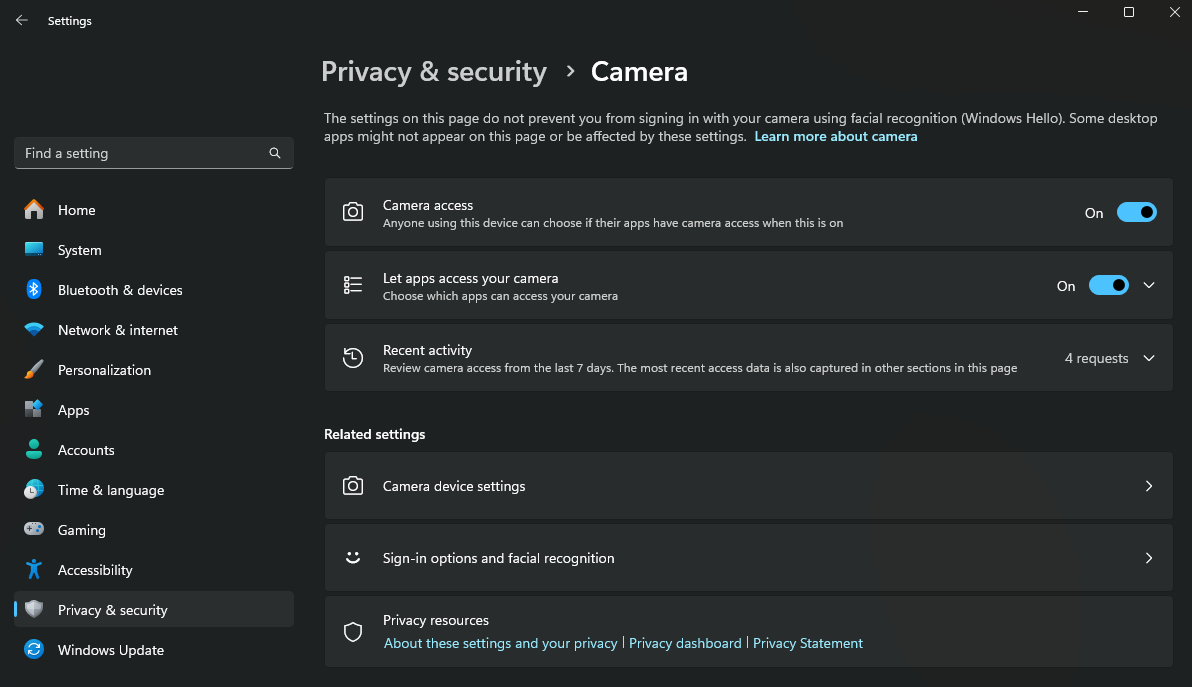Click the Windows Update sync icon
1192x687 pixels.
34,650
